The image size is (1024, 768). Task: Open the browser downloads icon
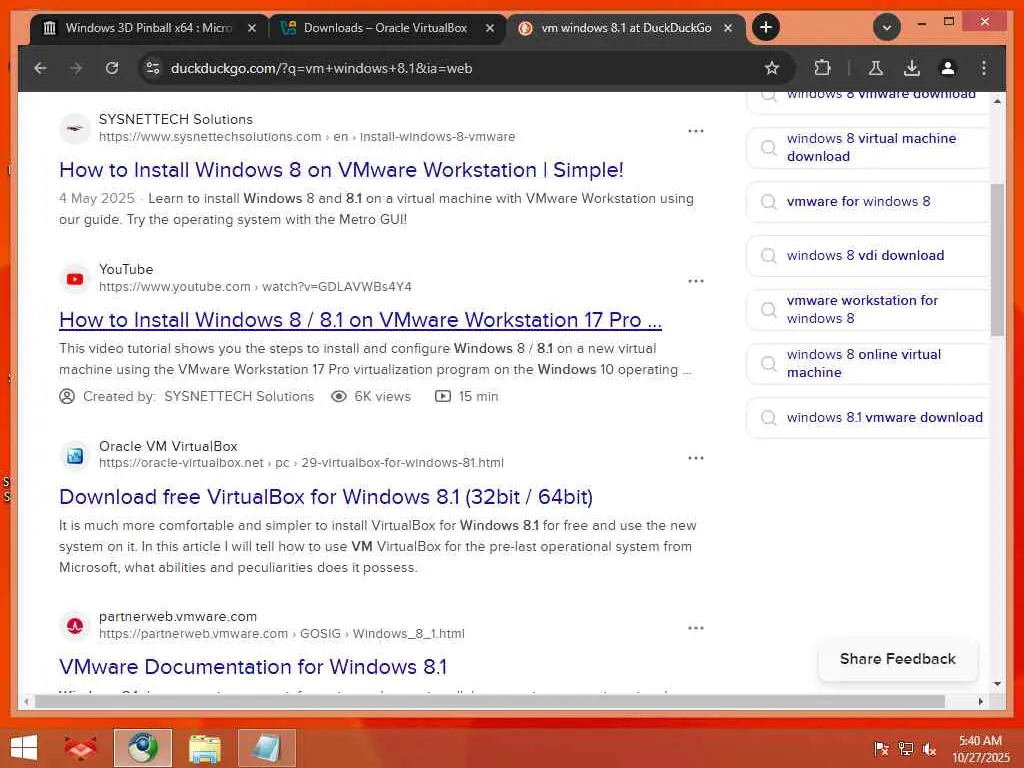click(912, 68)
